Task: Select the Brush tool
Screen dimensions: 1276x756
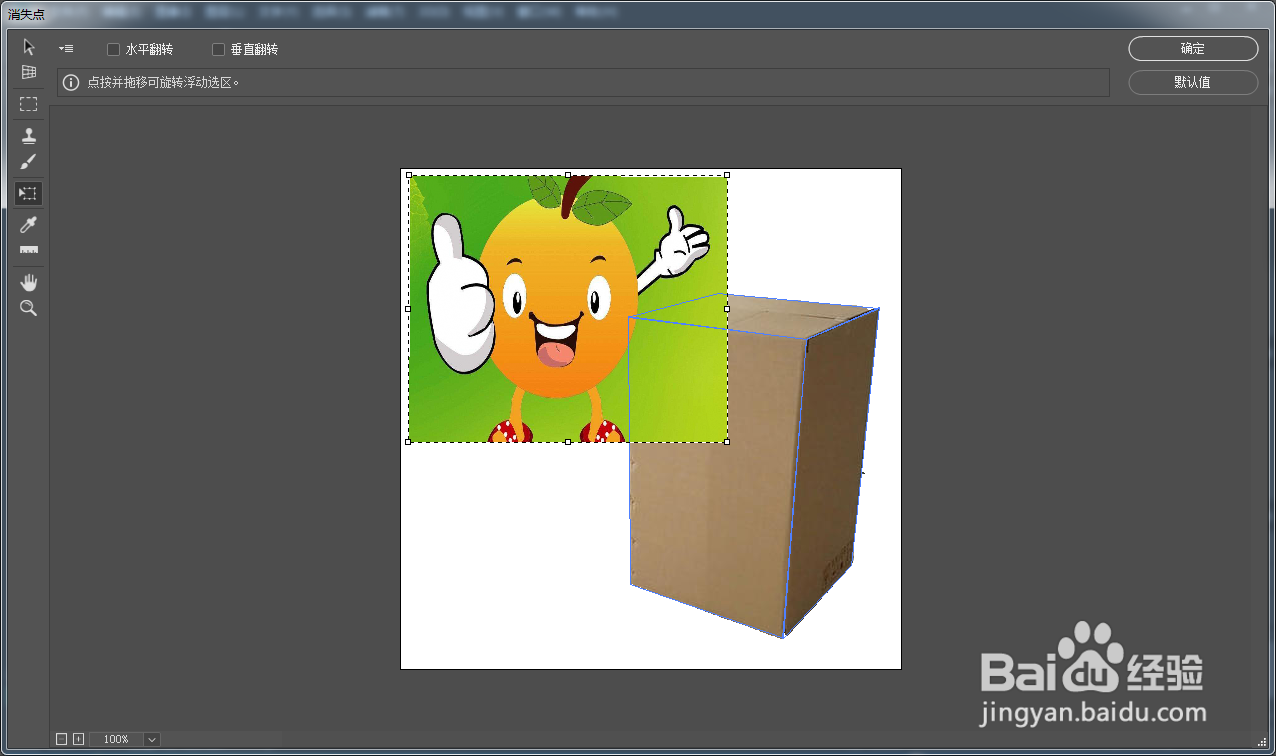Action: (29, 162)
